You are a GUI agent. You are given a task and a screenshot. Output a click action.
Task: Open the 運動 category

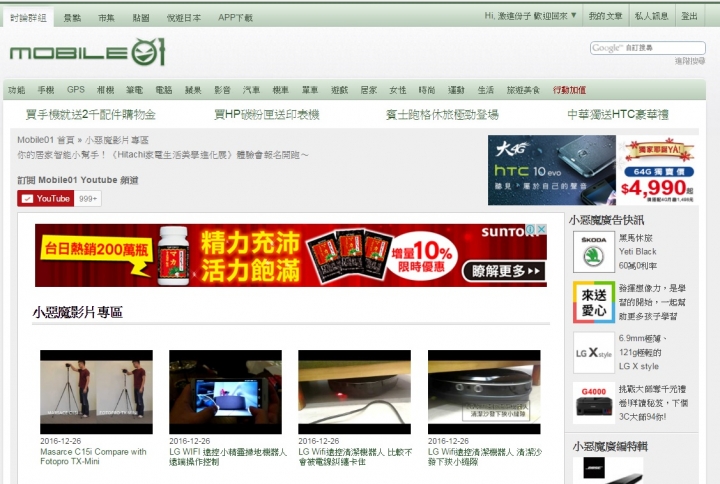click(456, 90)
